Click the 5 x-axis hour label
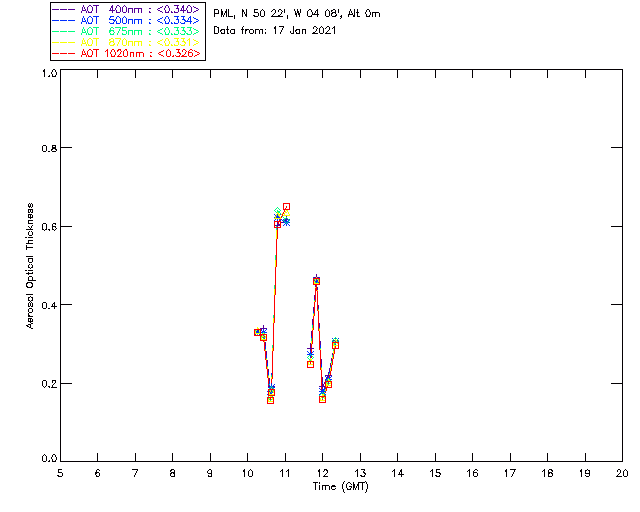Screen dimensions: 640x512 coord(60,473)
